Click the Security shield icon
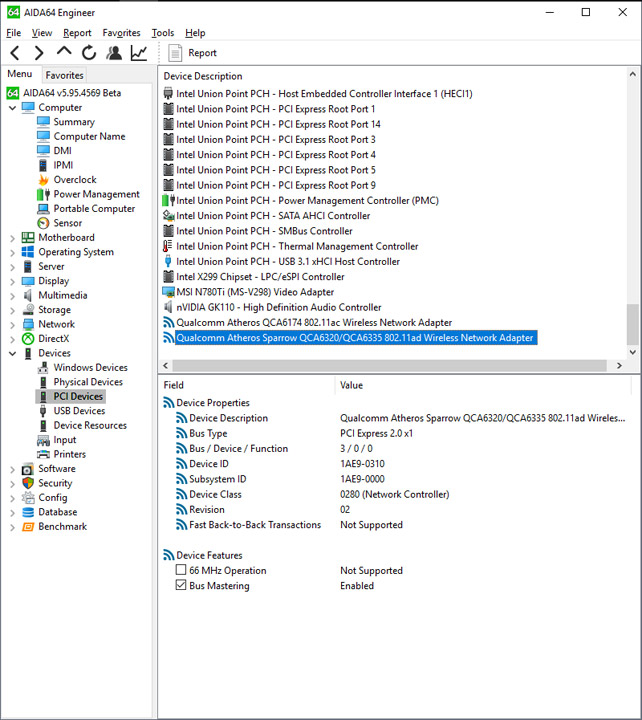The height and width of the screenshot is (720, 642). pyautogui.click(x=28, y=483)
